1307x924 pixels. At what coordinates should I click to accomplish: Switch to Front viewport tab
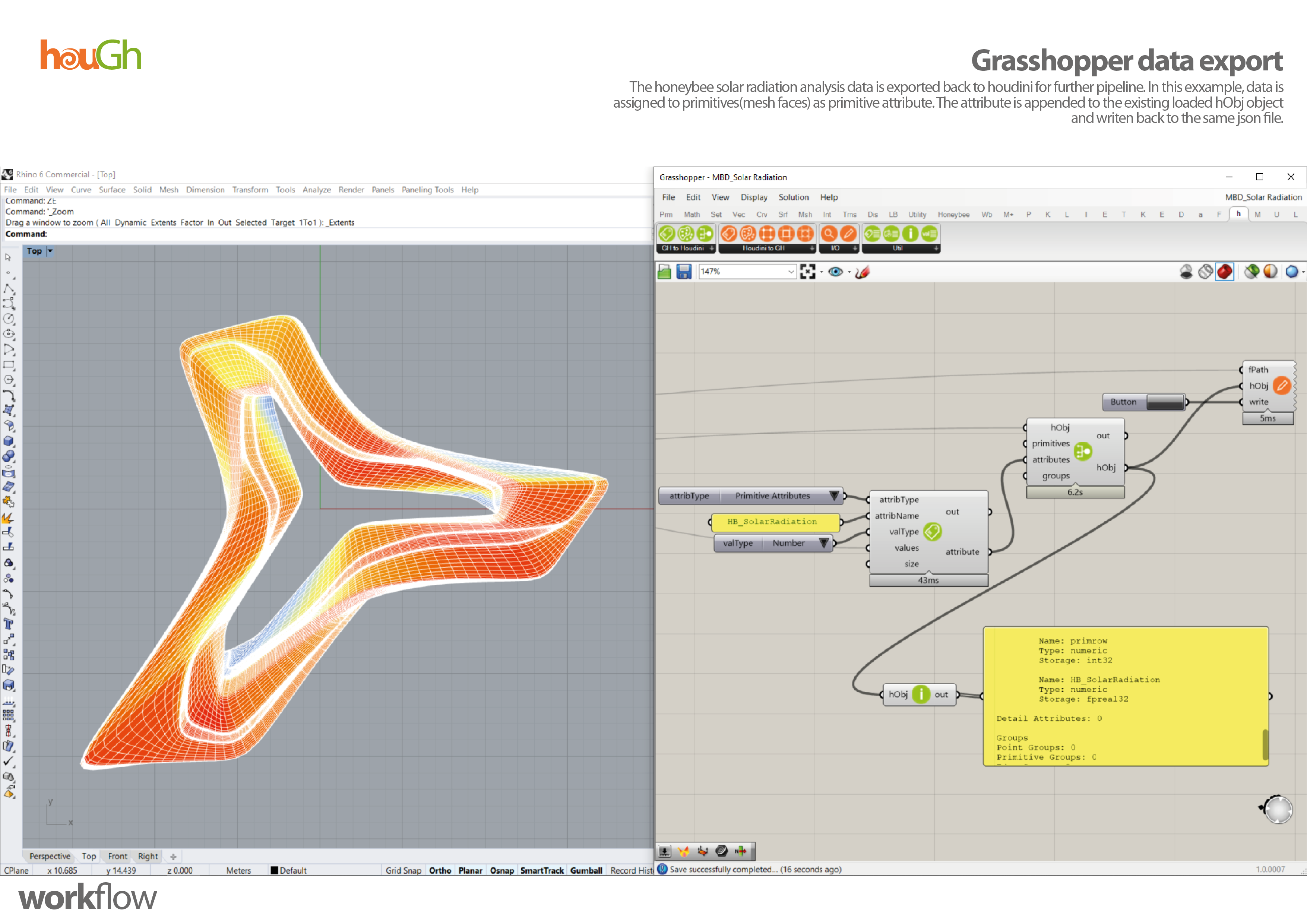coord(117,856)
